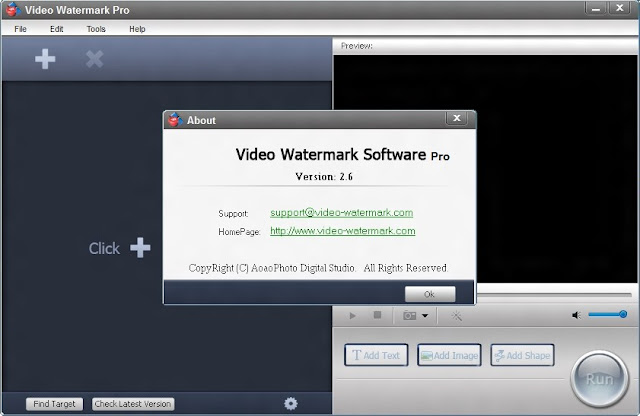Screen dimensions: 640x416
Task: Open the support@video-watermark.com email link
Action: 342,213
